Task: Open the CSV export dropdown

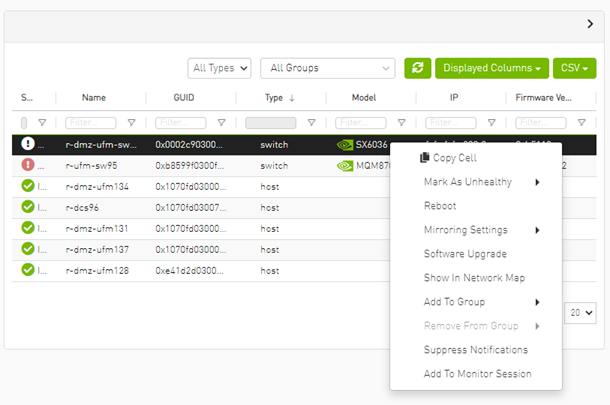Action: (x=573, y=68)
